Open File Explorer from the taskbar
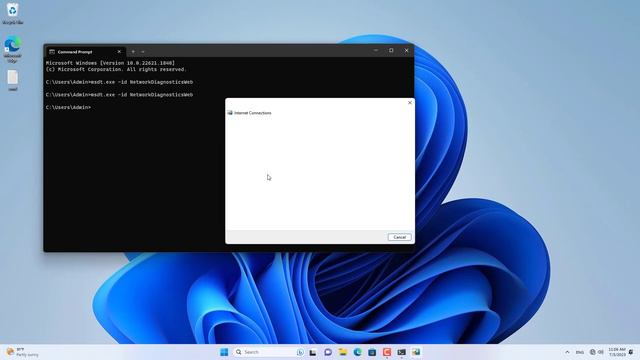 pyautogui.click(x=342, y=352)
